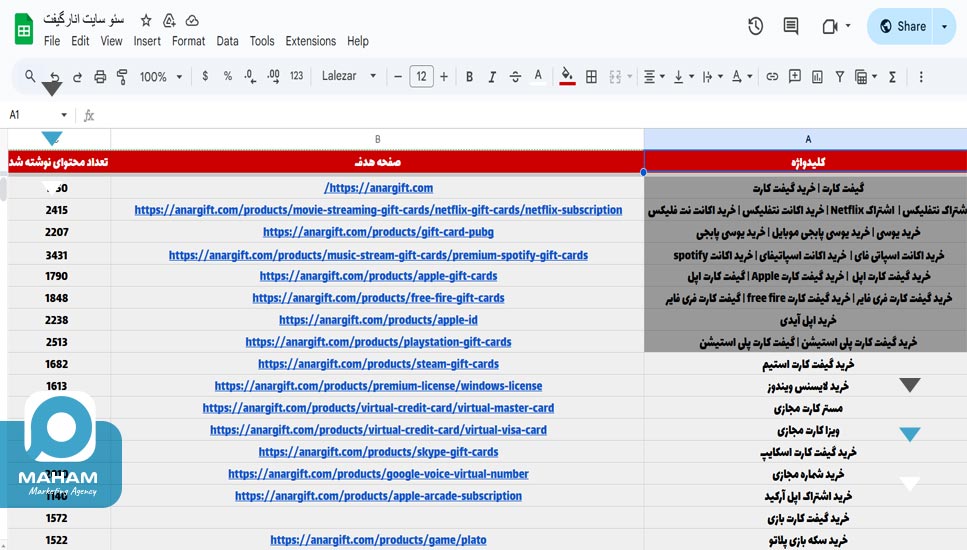967x550 pixels.
Task: Format as currency with dollar icon
Action: coord(205,76)
